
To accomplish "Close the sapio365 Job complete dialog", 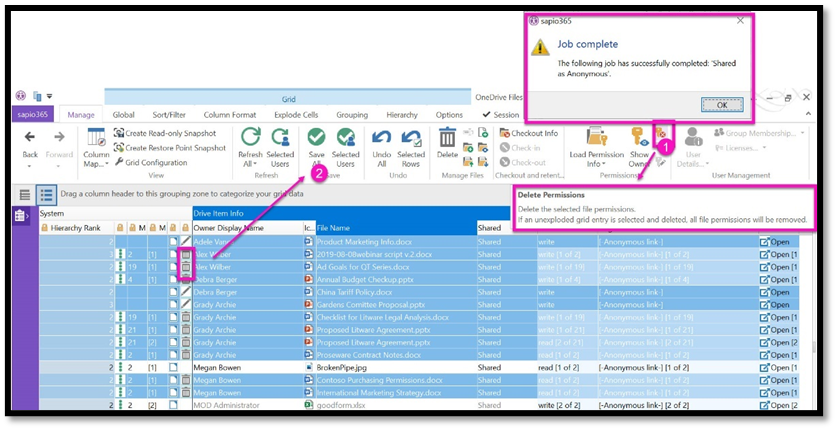I will (x=740, y=21).
